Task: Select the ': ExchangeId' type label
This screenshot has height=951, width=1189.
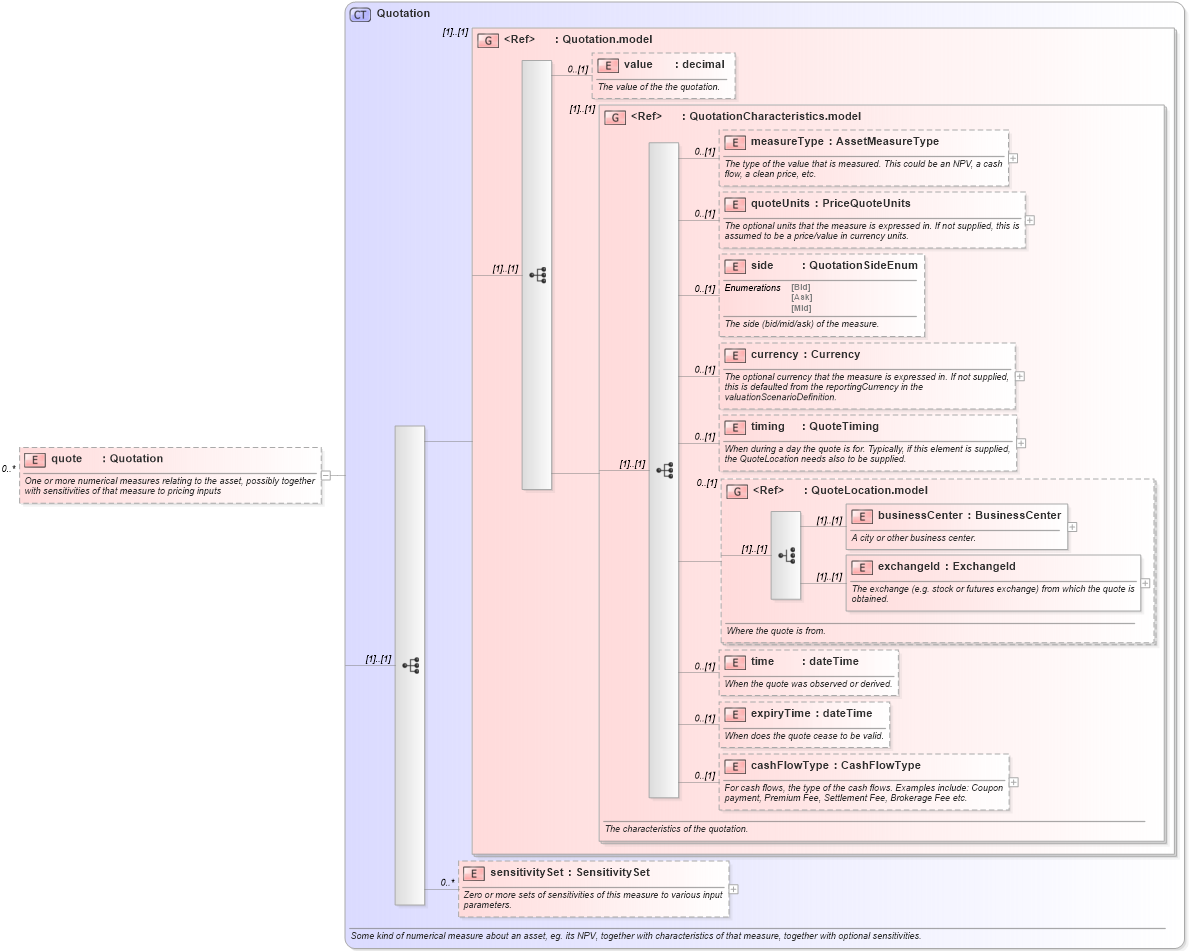Action: point(980,567)
